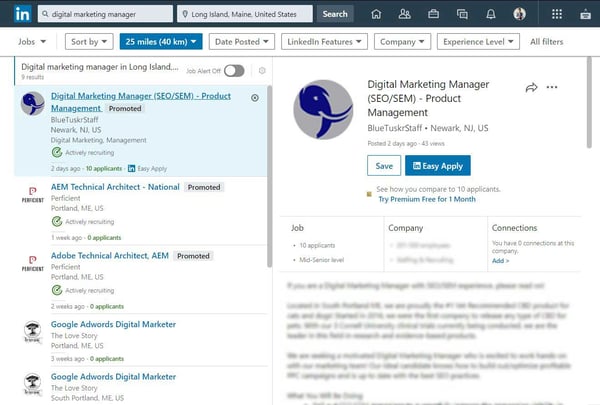Click the Premium gold badge icon
The height and width of the screenshot is (405, 600).
[x=369, y=194]
